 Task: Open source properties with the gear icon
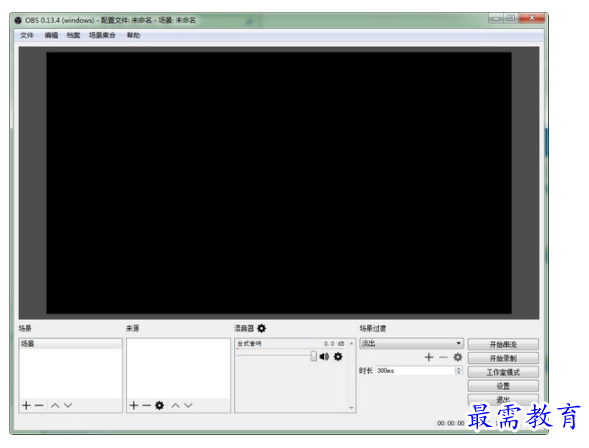[160, 406]
